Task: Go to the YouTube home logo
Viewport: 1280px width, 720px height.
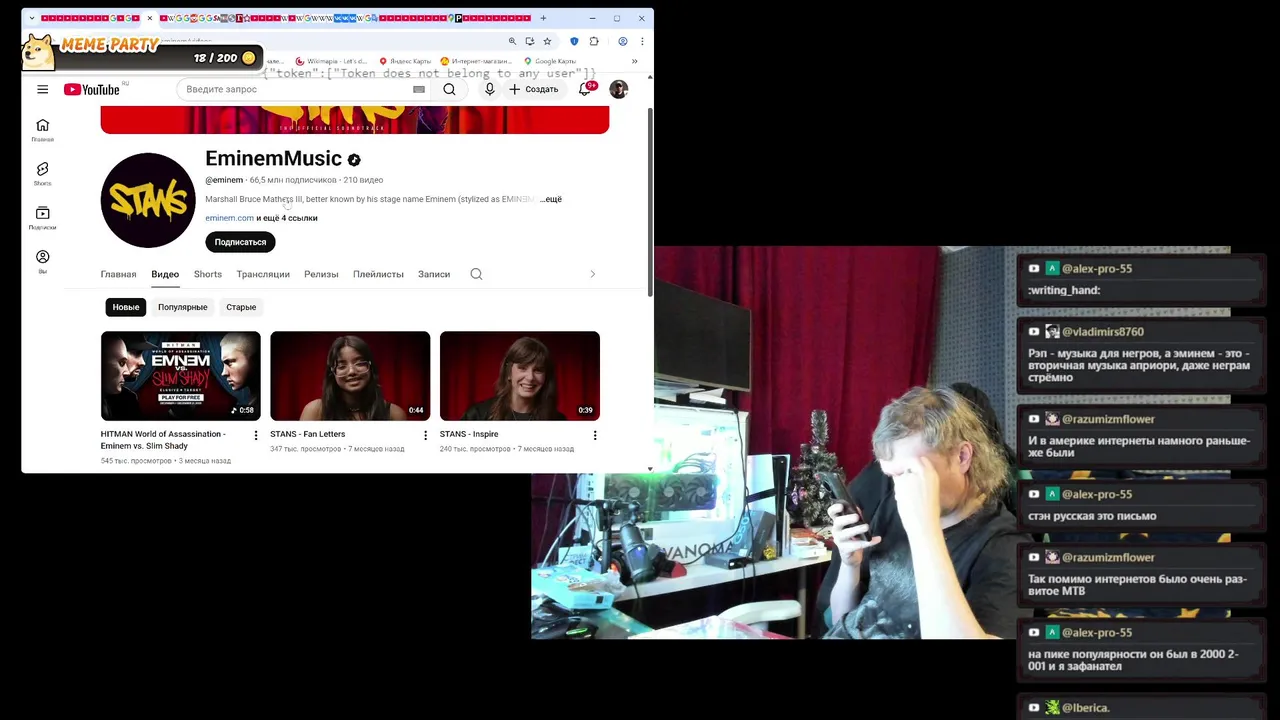Action: tap(92, 89)
